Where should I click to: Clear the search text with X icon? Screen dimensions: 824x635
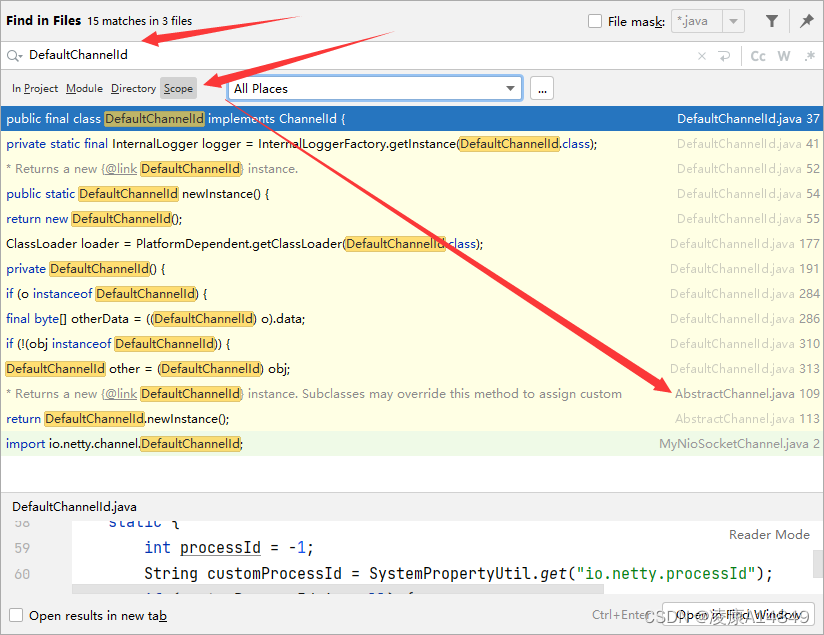coord(702,56)
